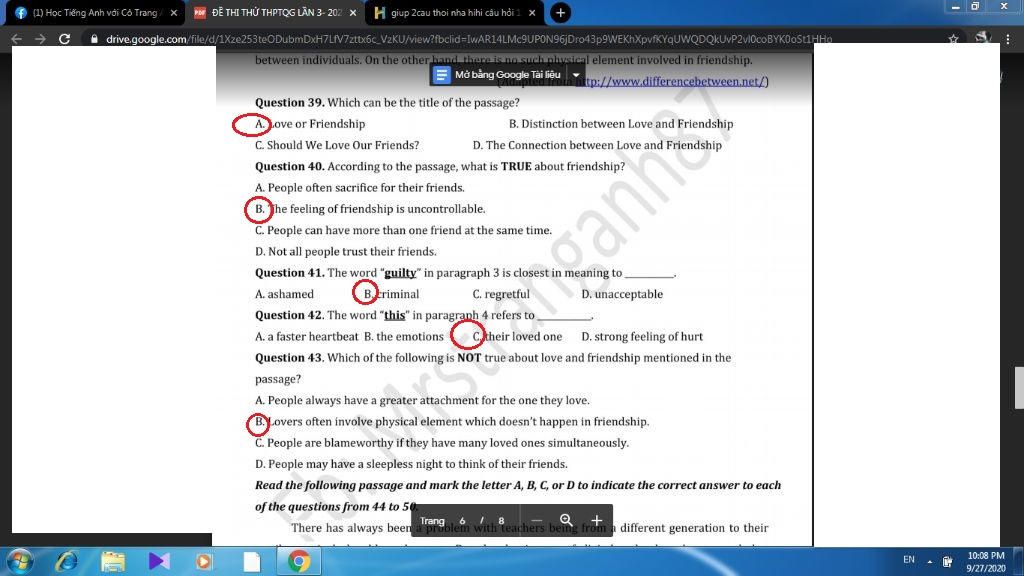Open the giup 2cau thoi nha tab
The width and height of the screenshot is (1024, 576).
[454, 12]
